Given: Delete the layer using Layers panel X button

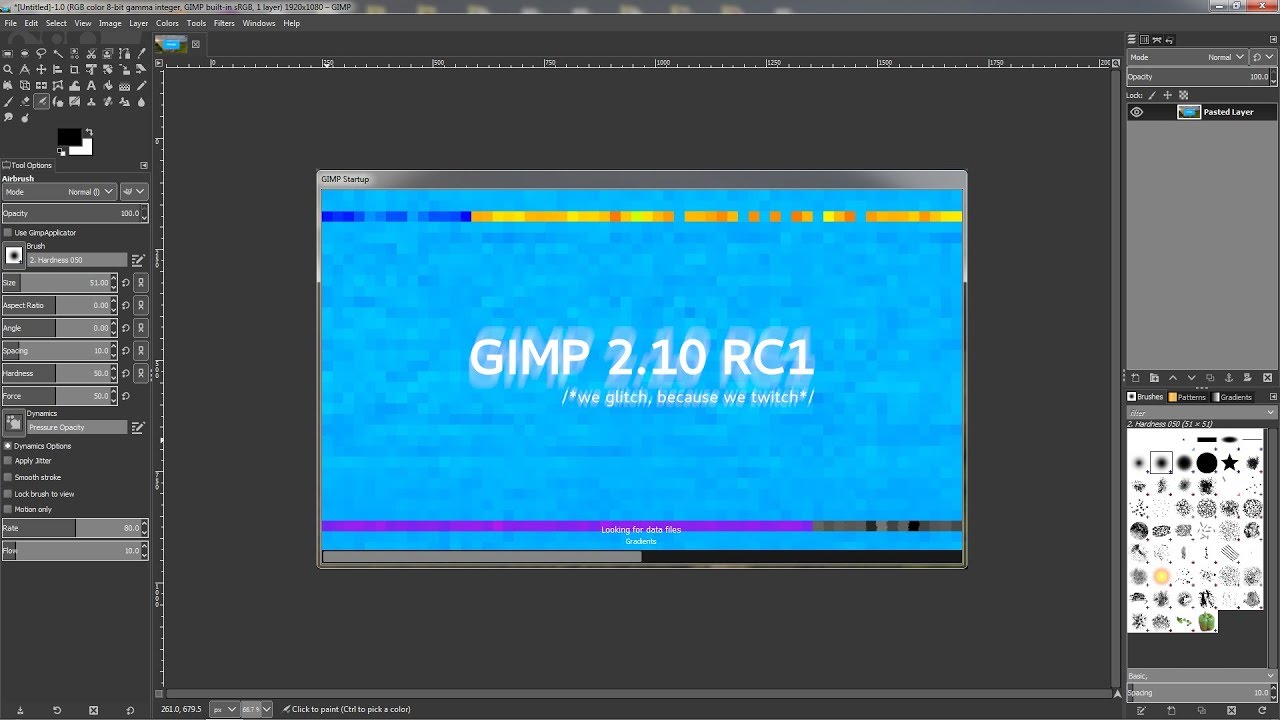Looking at the screenshot, I should click(x=1267, y=378).
